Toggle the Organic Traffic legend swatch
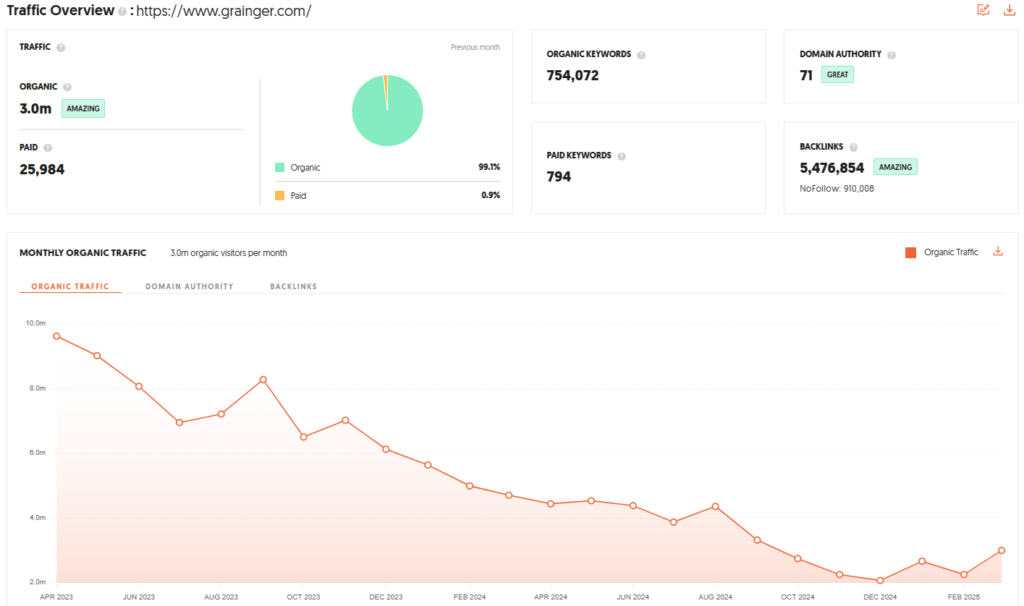Image resolution: width=1024 pixels, height=606 pixels. pos(910,253)
